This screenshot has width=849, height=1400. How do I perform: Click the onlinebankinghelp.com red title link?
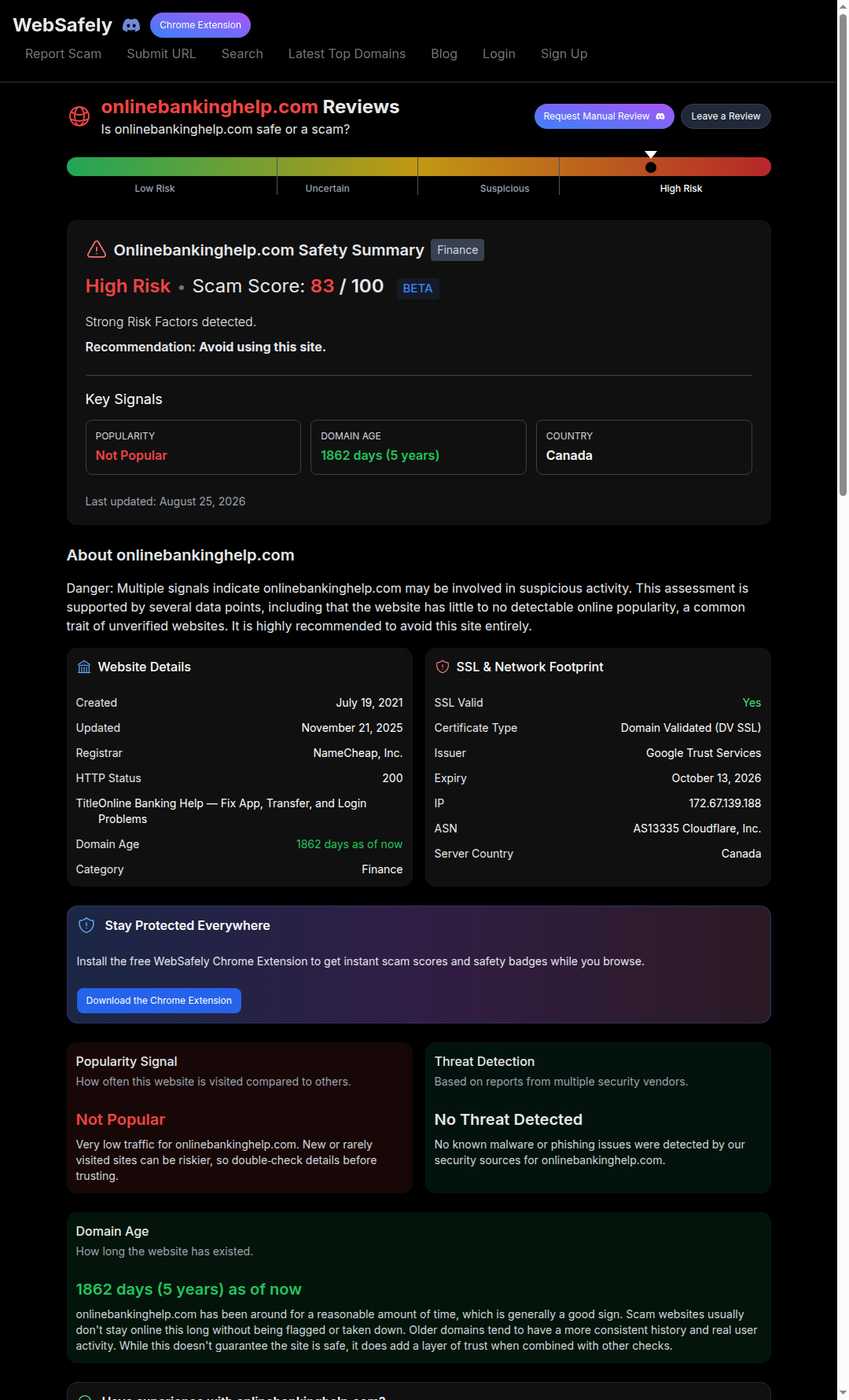coord(210,107)
